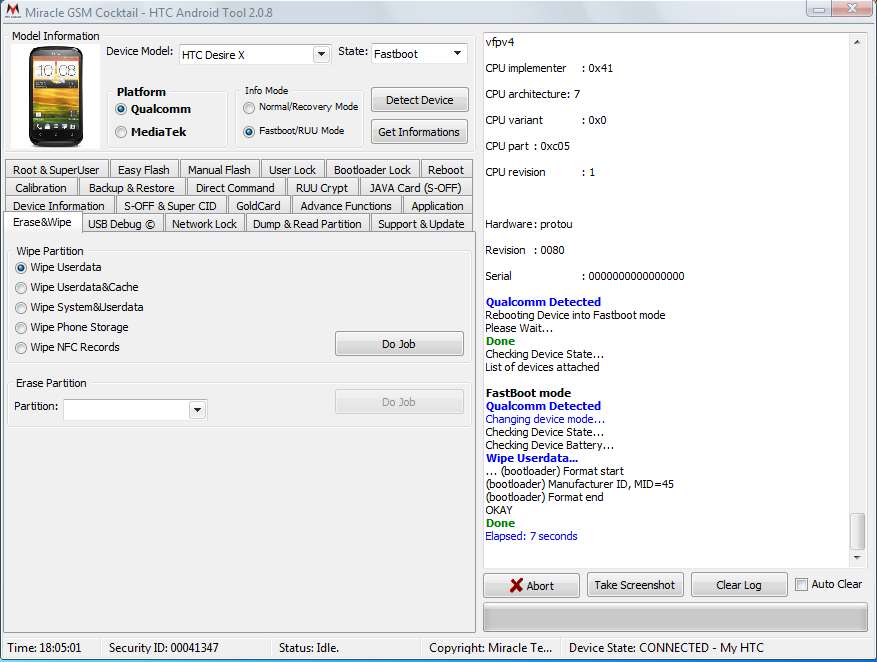Open the Device Model dropdown

click(x=321, y=54)
